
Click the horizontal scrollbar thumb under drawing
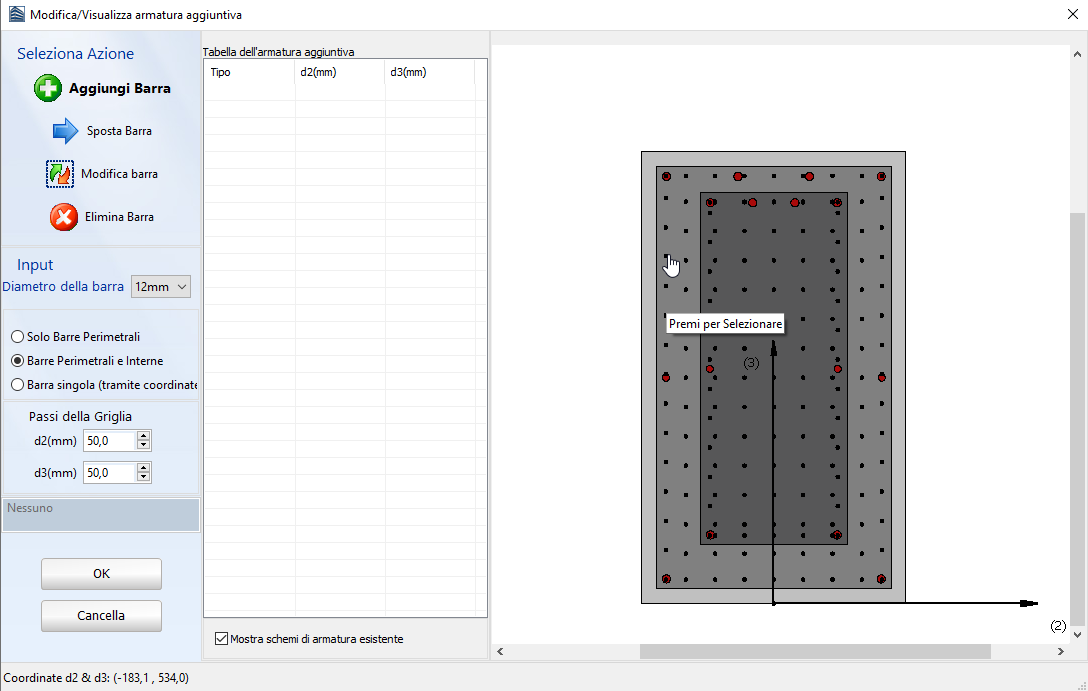[814, 651]
